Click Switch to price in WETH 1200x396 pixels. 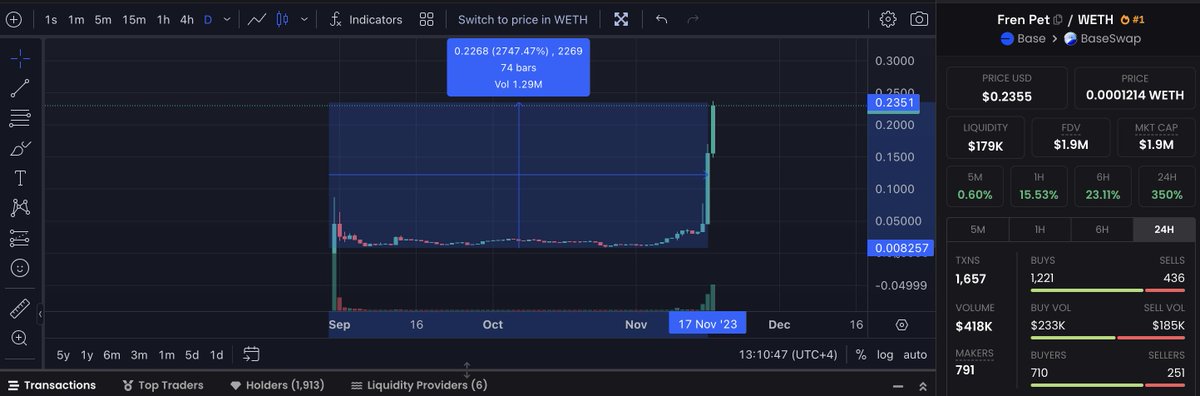coord(522,19)
